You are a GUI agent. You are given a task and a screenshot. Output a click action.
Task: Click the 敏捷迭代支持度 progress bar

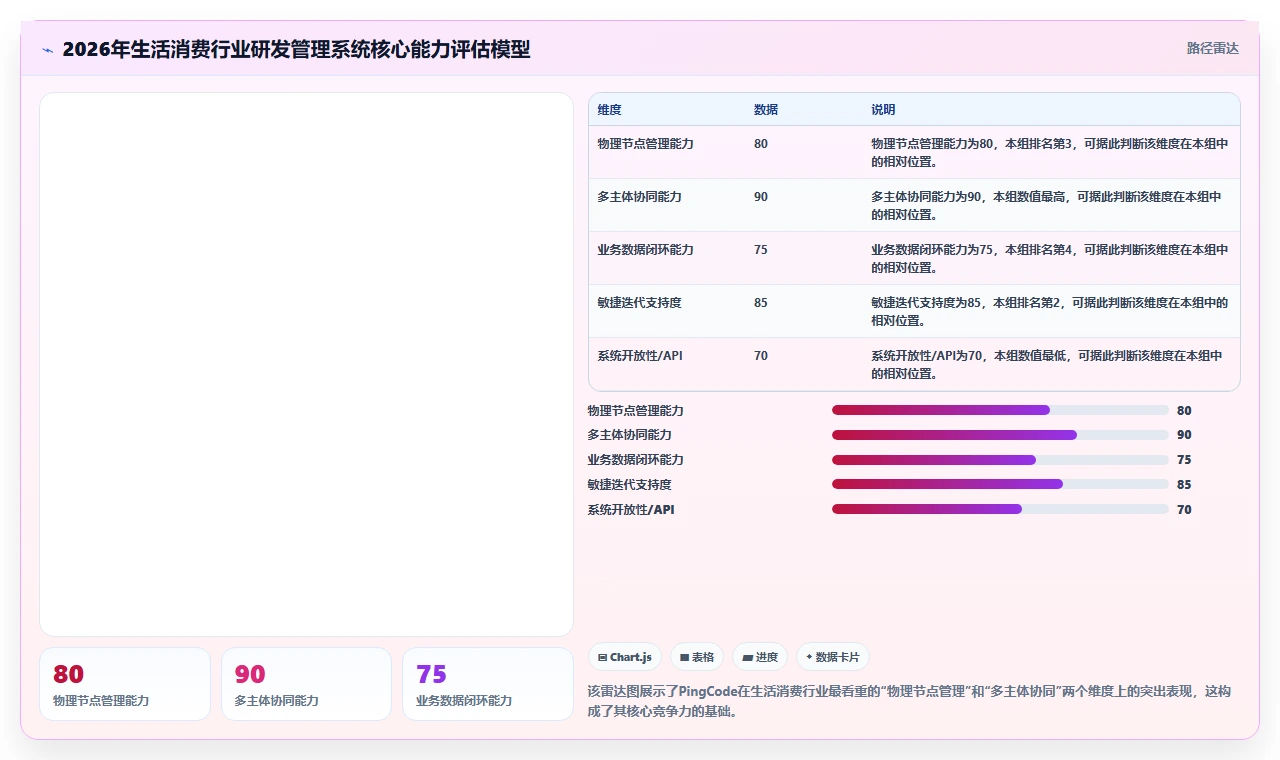[1000, 484]
